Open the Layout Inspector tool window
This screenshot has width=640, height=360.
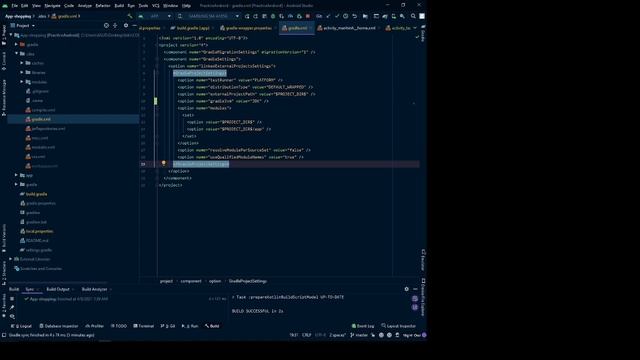click(x=399, y=326)
